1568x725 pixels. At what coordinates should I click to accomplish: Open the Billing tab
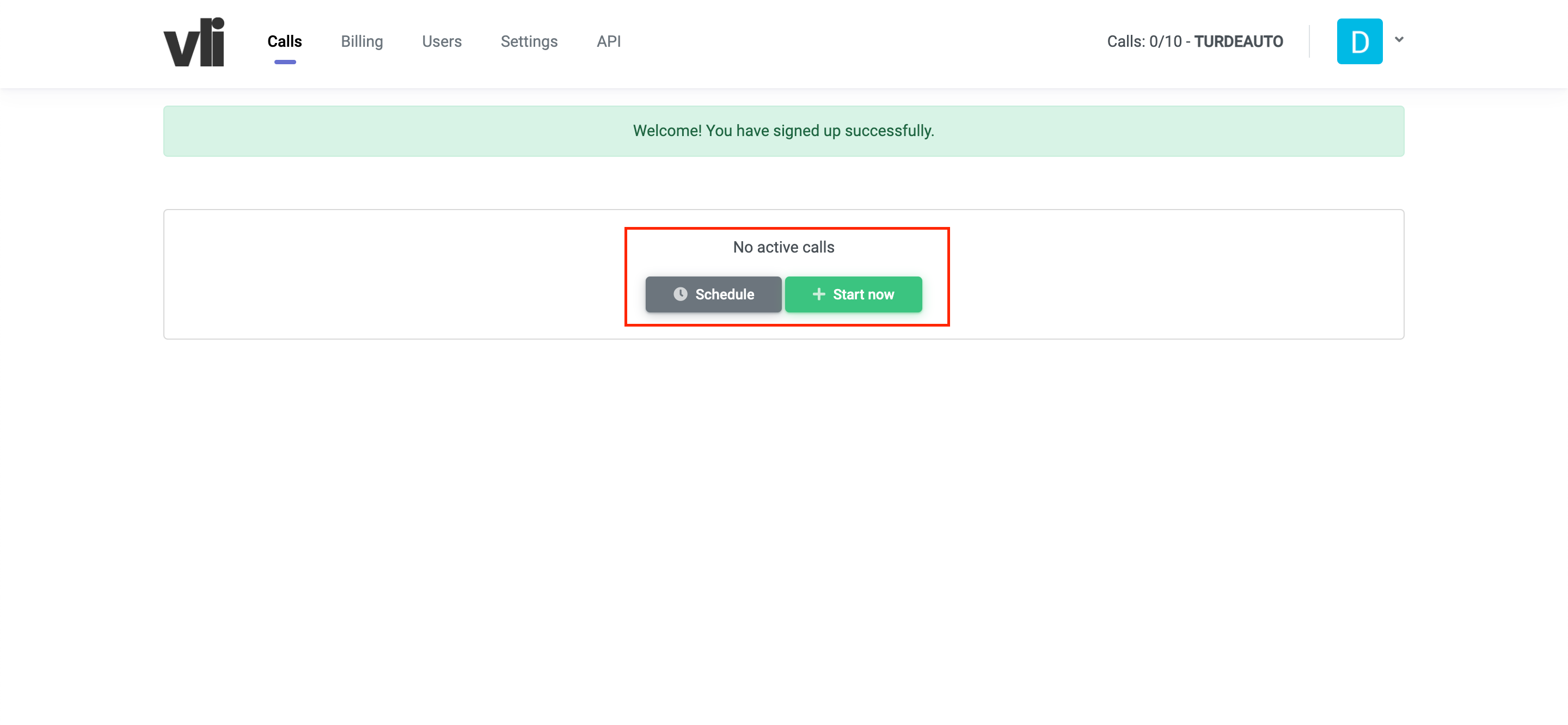pyautogui.click(x=362, y=41)
